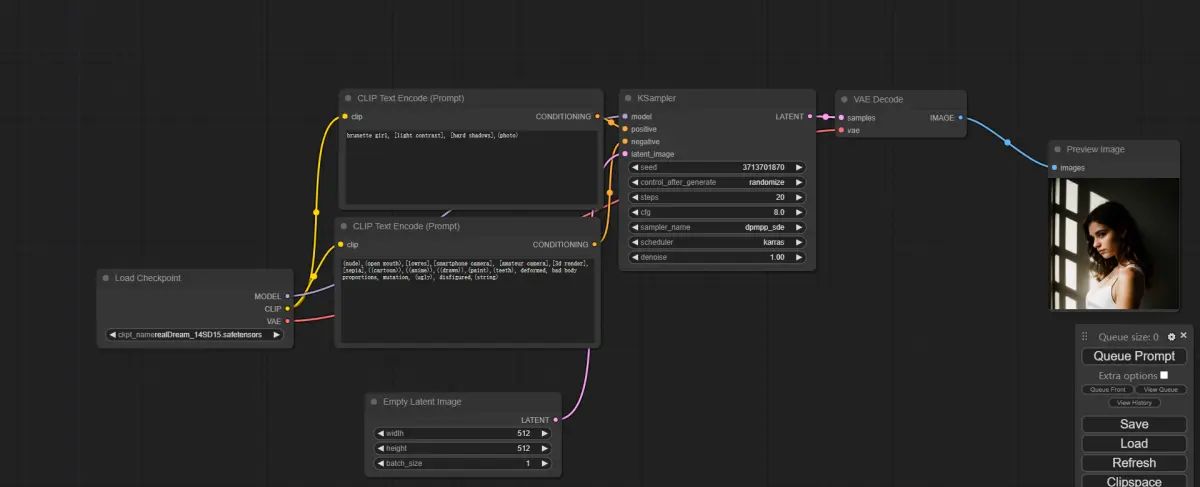Enable the Extra options checkbox
This screenshot has height=487, width=1200.
pyautogui.click(x=1164, y=375)
